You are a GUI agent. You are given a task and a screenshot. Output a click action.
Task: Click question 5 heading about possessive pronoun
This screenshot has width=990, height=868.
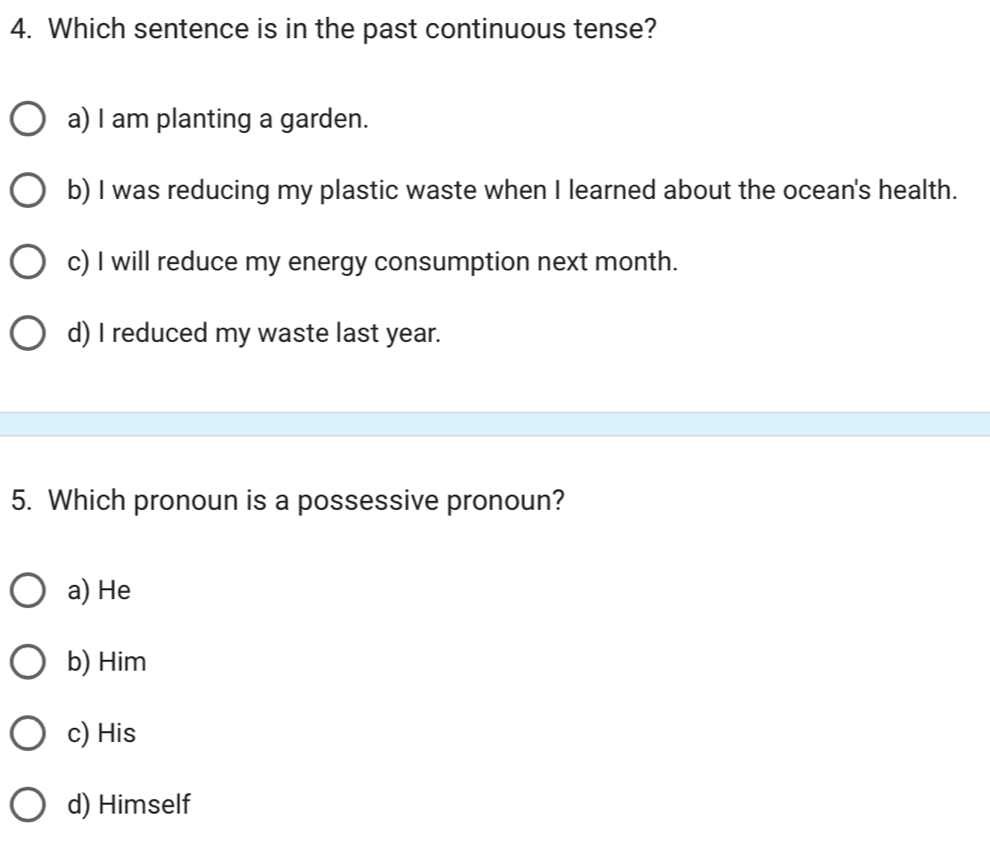tap(288, 501)
